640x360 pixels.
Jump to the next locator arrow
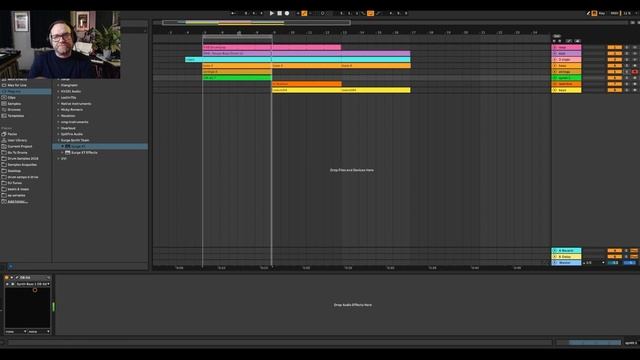tap(559, 41)
